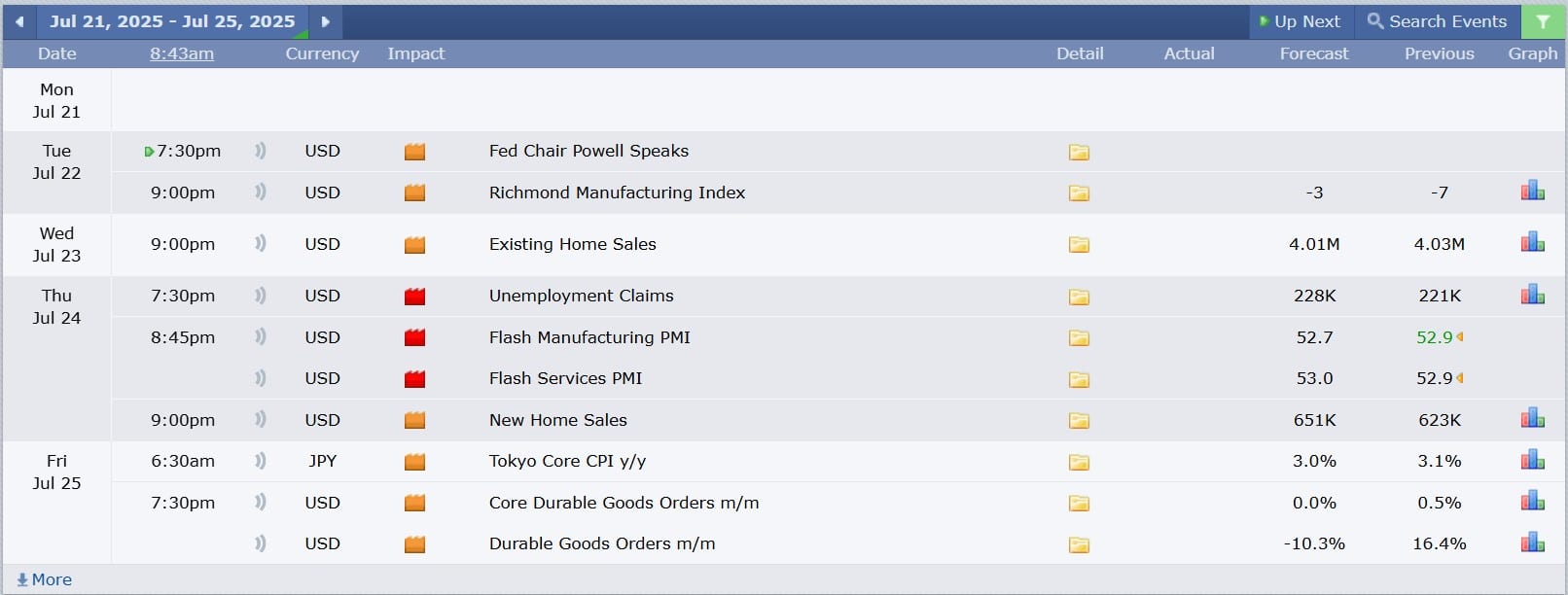The height and width of the screenshot is (595, 1568).
Task: Click the red impact icon for Flash Manufacturing PMI
Action: click(x=415, y=337)
